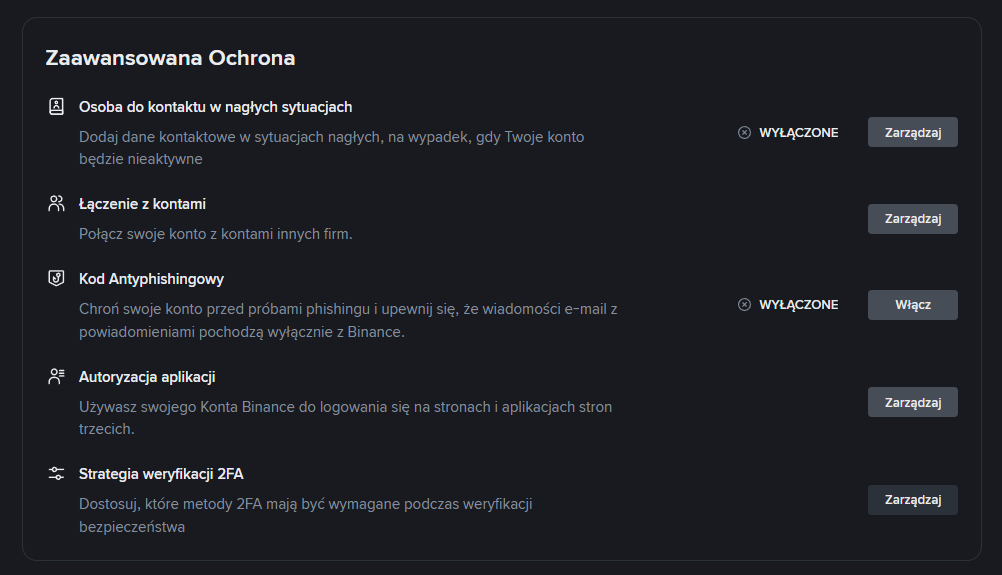The image size is (1002, 575).
Task: Enable anti-phishing code with Włącz button
Action: 913,305
